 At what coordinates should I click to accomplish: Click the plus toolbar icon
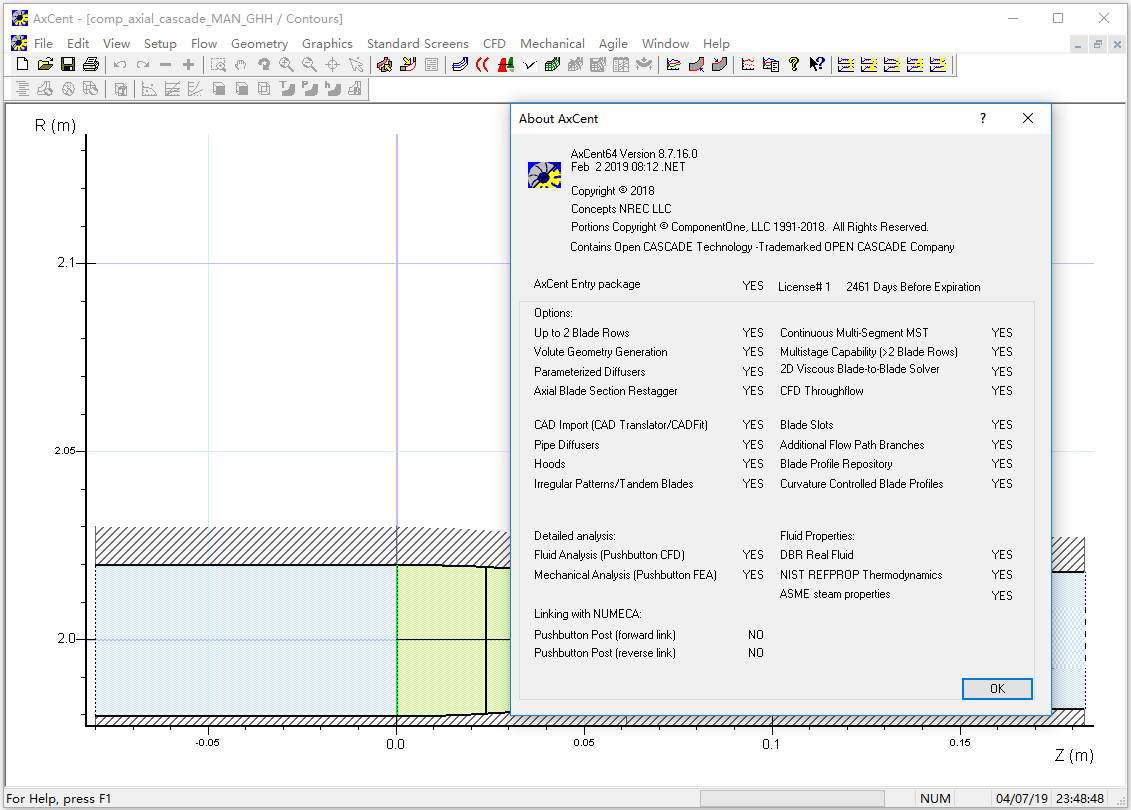[x=188, y=65]
